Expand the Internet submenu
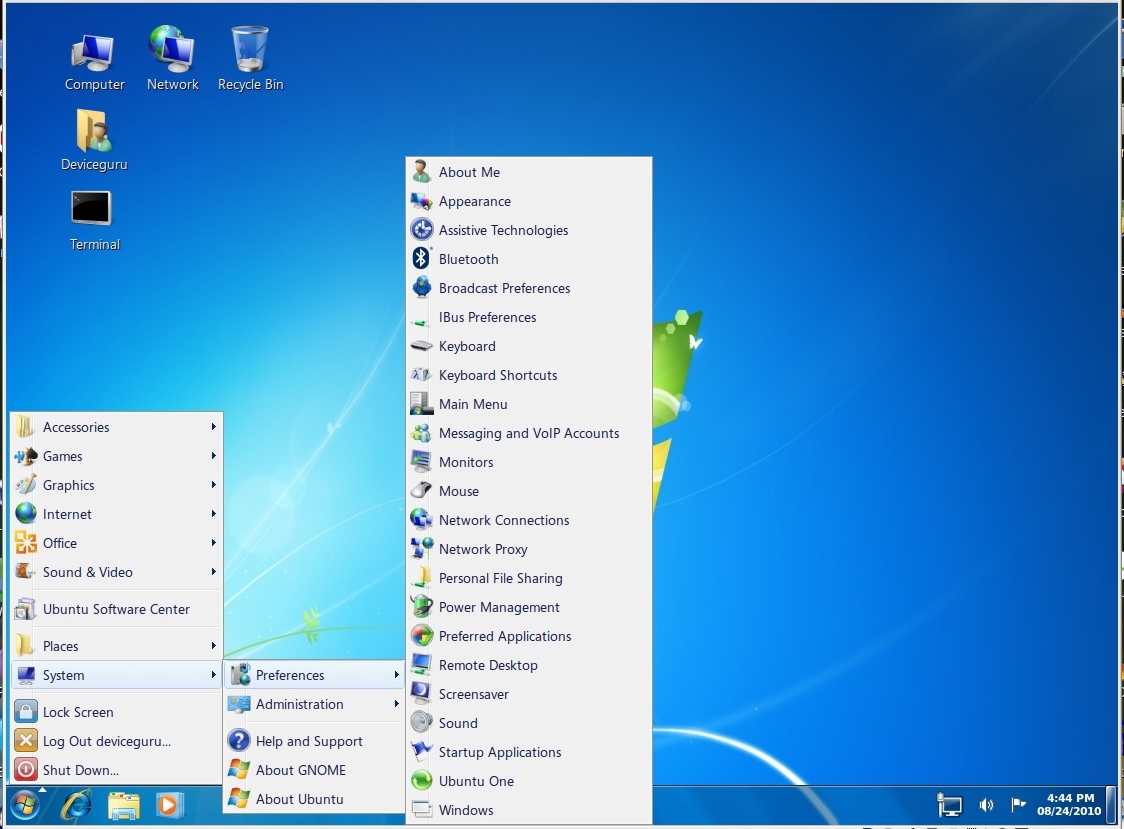This screenshot has height=829, width=1124. click(x=117, y=514)
